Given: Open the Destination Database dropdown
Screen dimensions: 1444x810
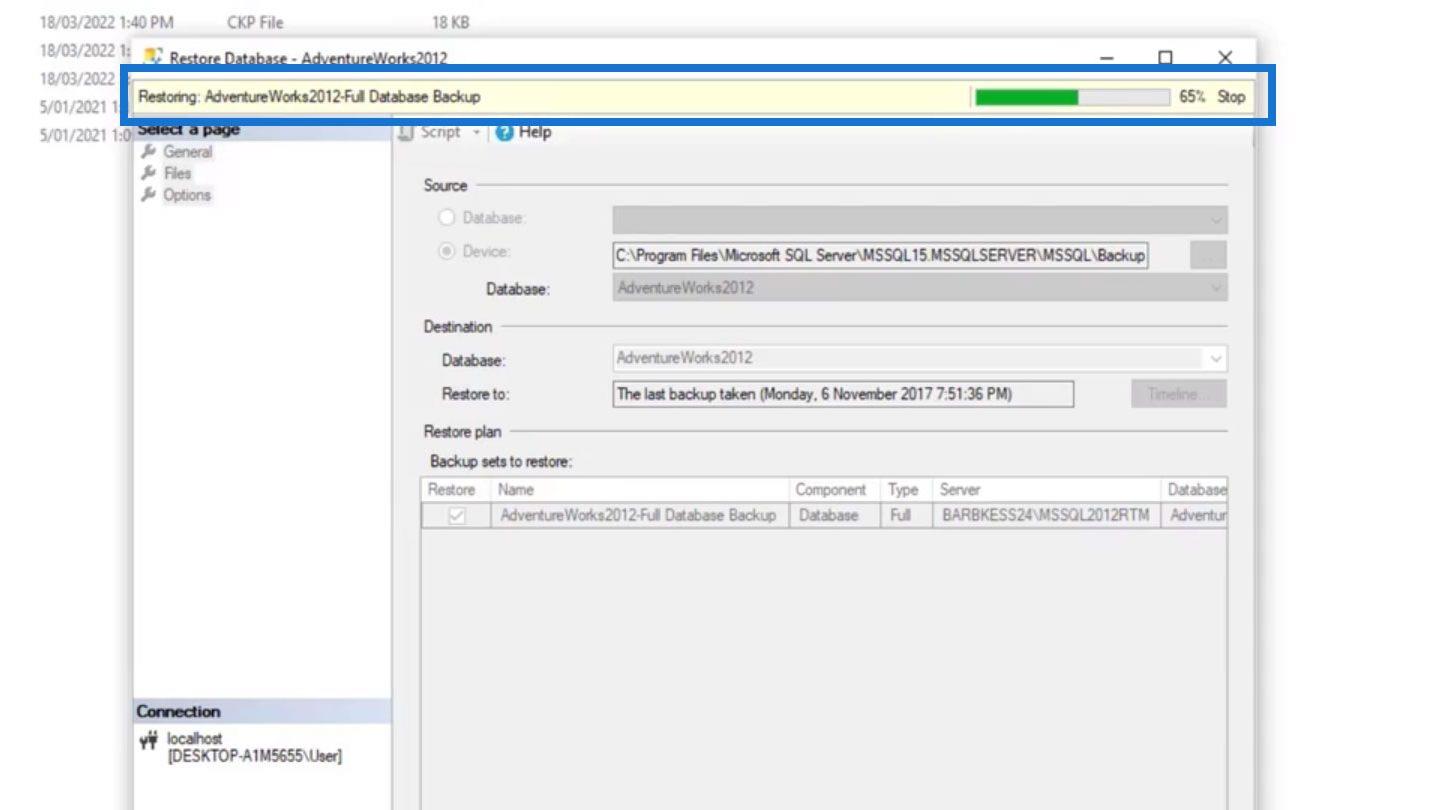Looking at the screenshot, I should (920, 358).
